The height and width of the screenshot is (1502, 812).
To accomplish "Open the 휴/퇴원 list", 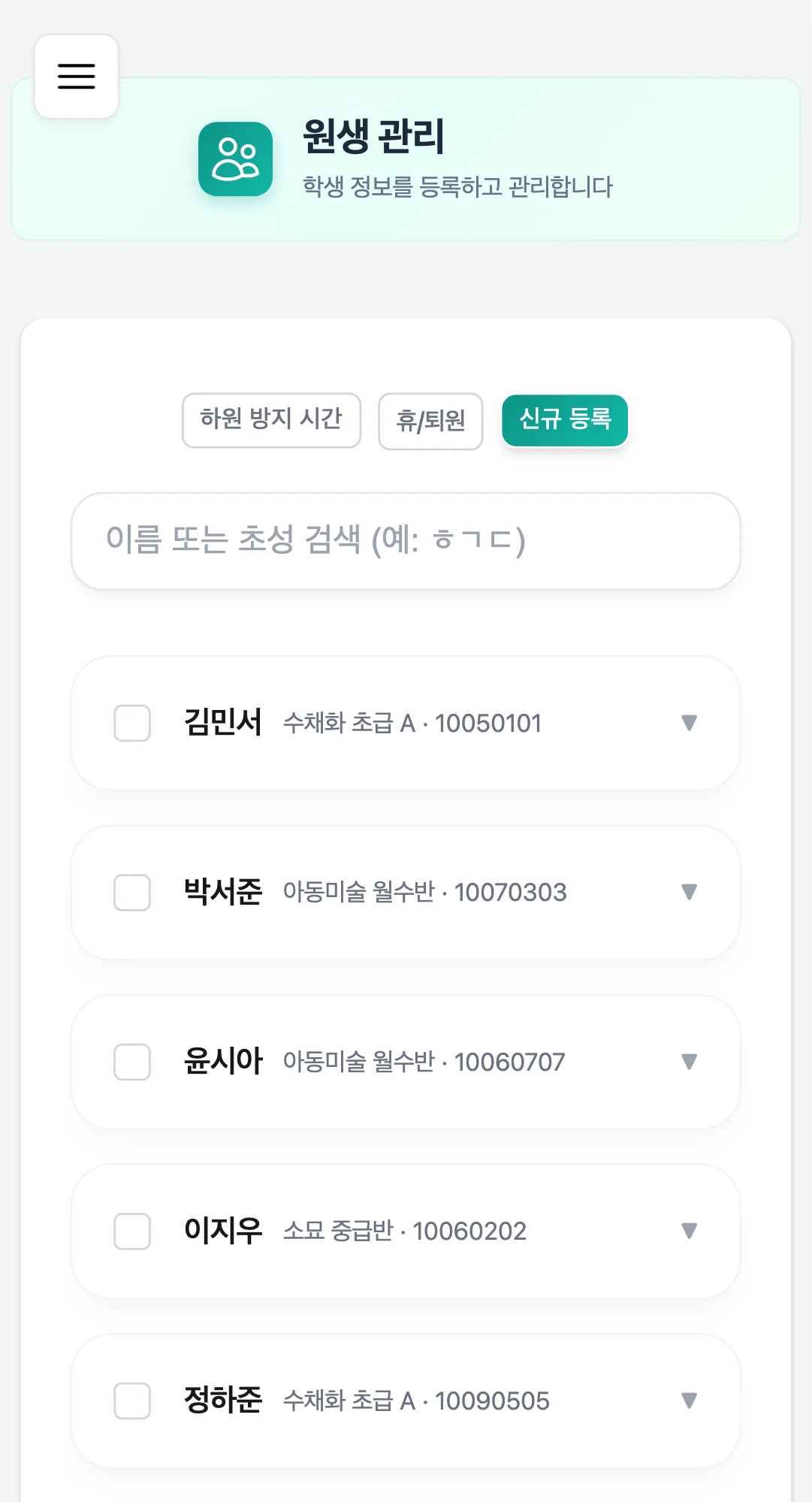I will 430,422.
